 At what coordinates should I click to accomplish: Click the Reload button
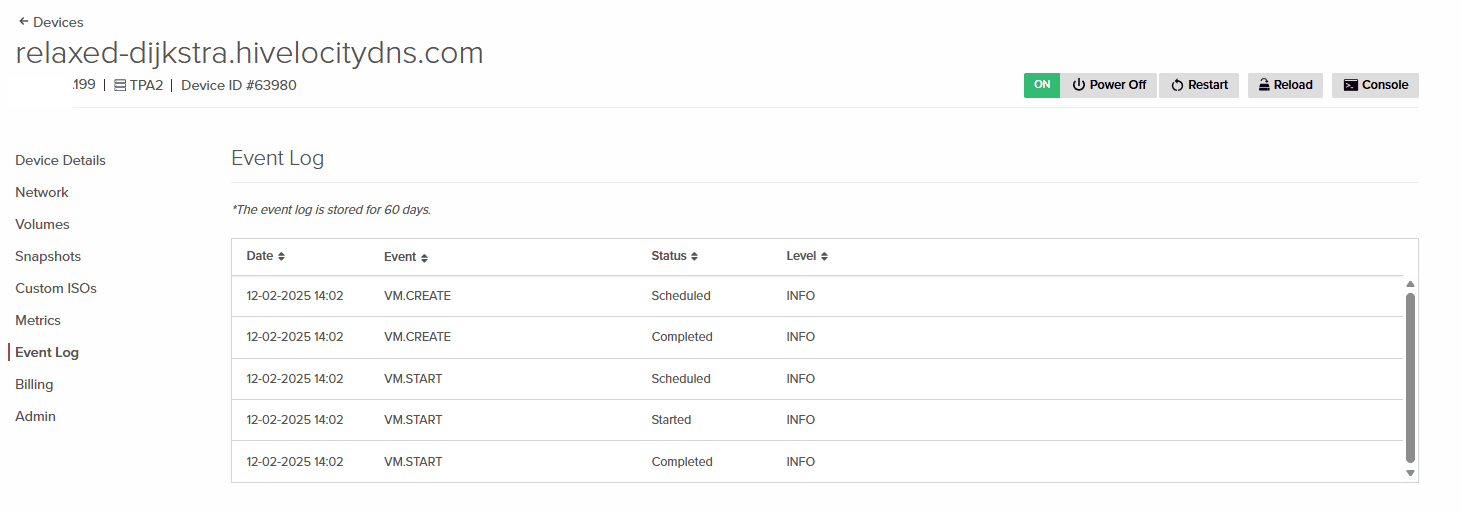pos(1285,85)
